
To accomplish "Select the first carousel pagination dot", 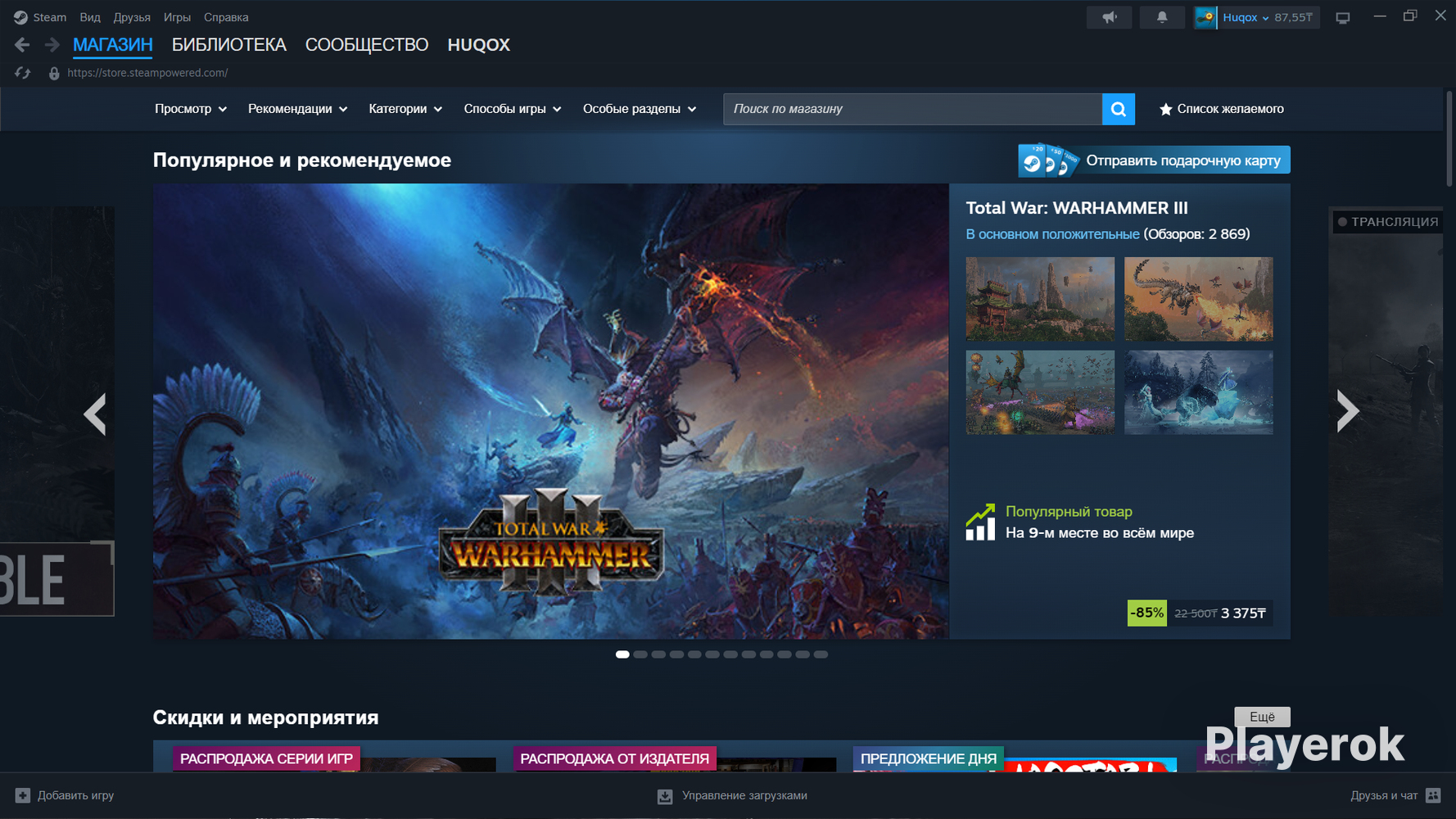I will coord(622,654).
